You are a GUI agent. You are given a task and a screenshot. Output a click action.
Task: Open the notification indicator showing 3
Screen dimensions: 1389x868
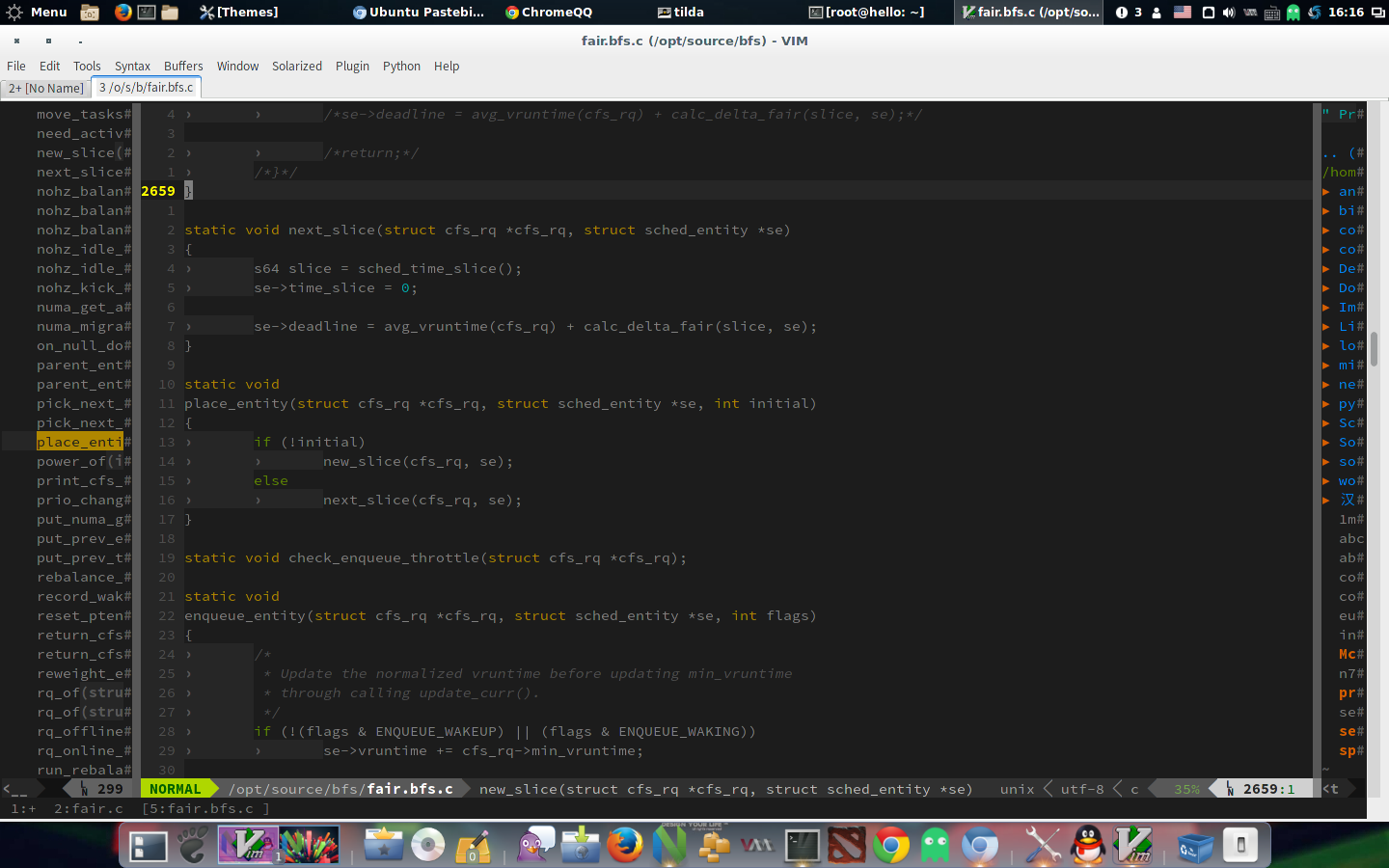pos(1129,12)
